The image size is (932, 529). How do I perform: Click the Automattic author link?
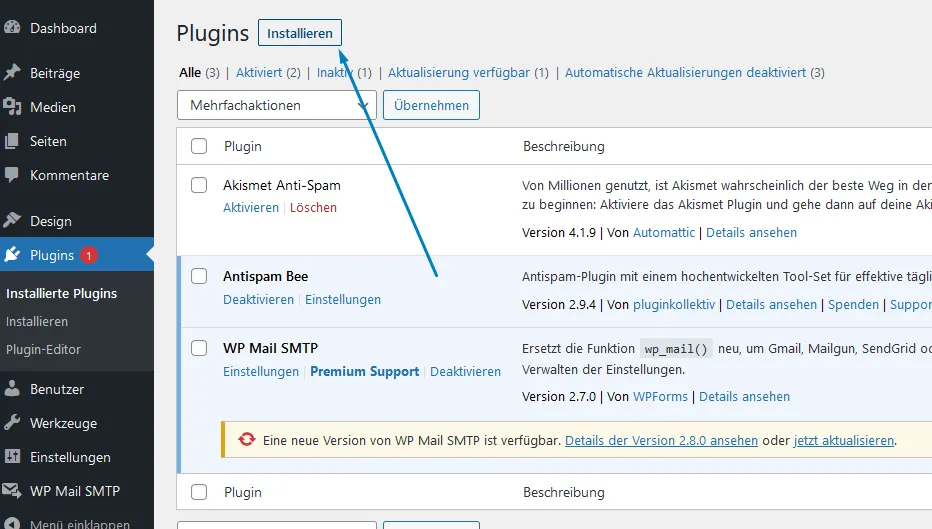(x=664, y=232)
